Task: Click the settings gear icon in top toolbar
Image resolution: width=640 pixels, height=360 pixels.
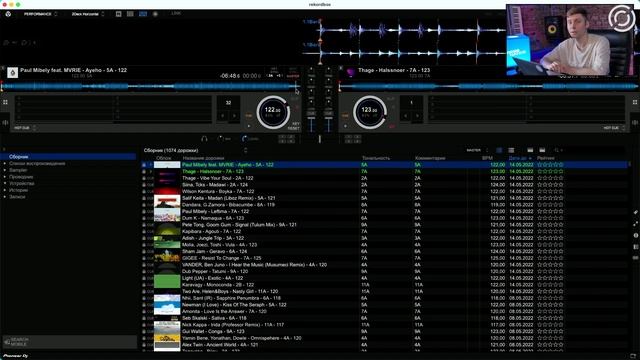Action: click(x=155, y=14)
